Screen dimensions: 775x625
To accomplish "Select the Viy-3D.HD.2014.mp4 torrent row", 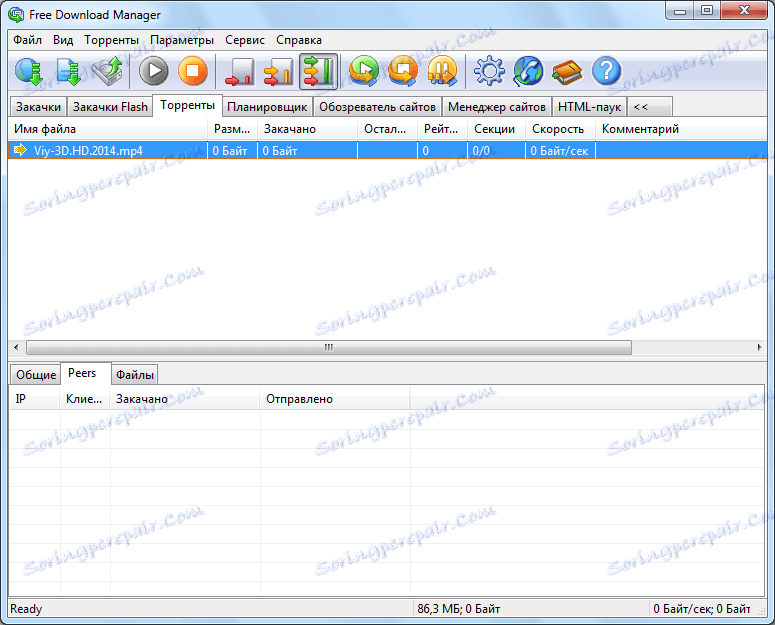I will coord(388,151).
